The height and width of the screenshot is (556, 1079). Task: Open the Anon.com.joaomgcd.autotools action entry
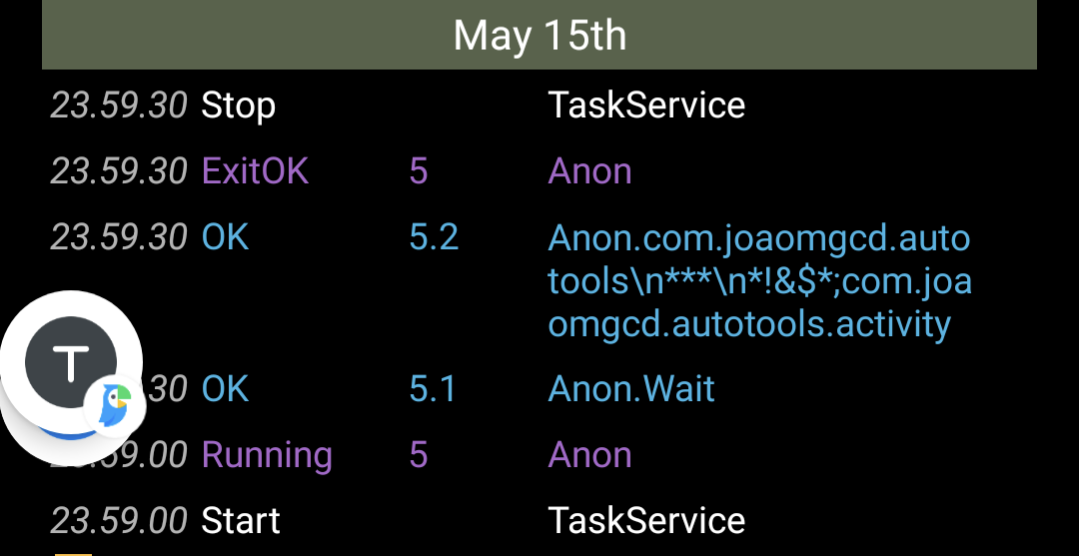(759, 281)
